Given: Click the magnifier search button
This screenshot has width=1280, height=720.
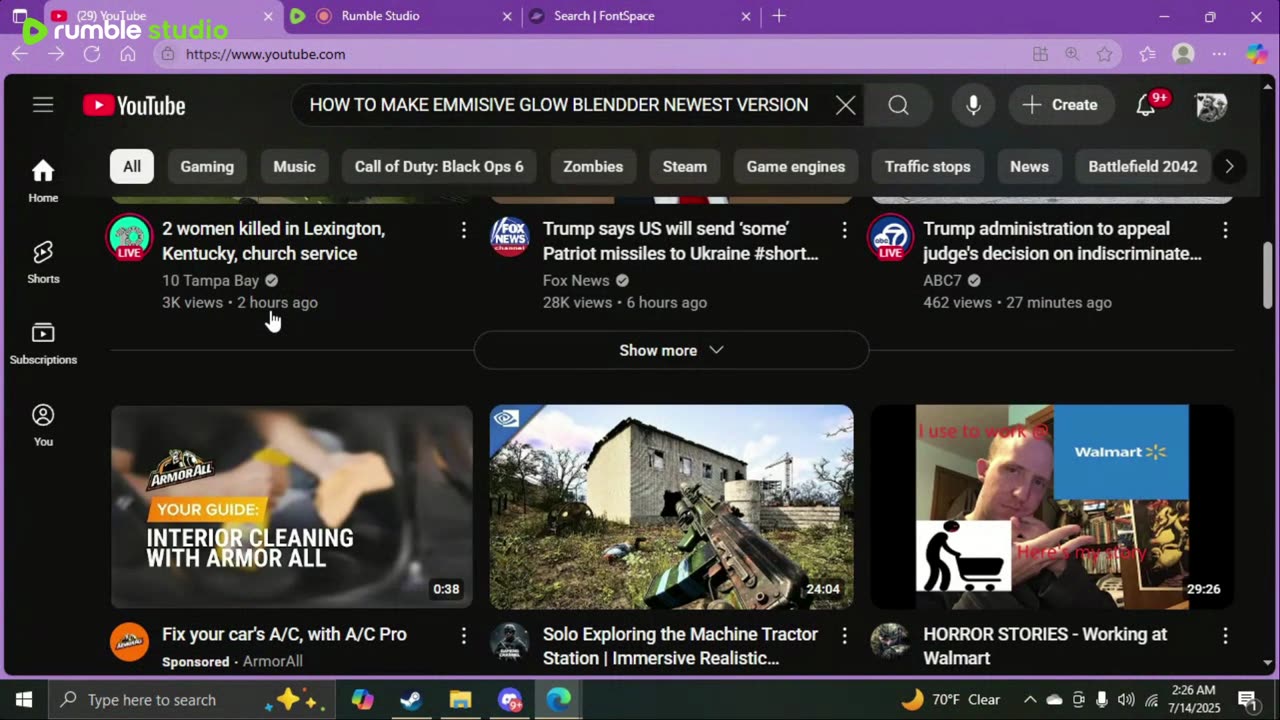Looking at the screenshot, I should [898, 105].
